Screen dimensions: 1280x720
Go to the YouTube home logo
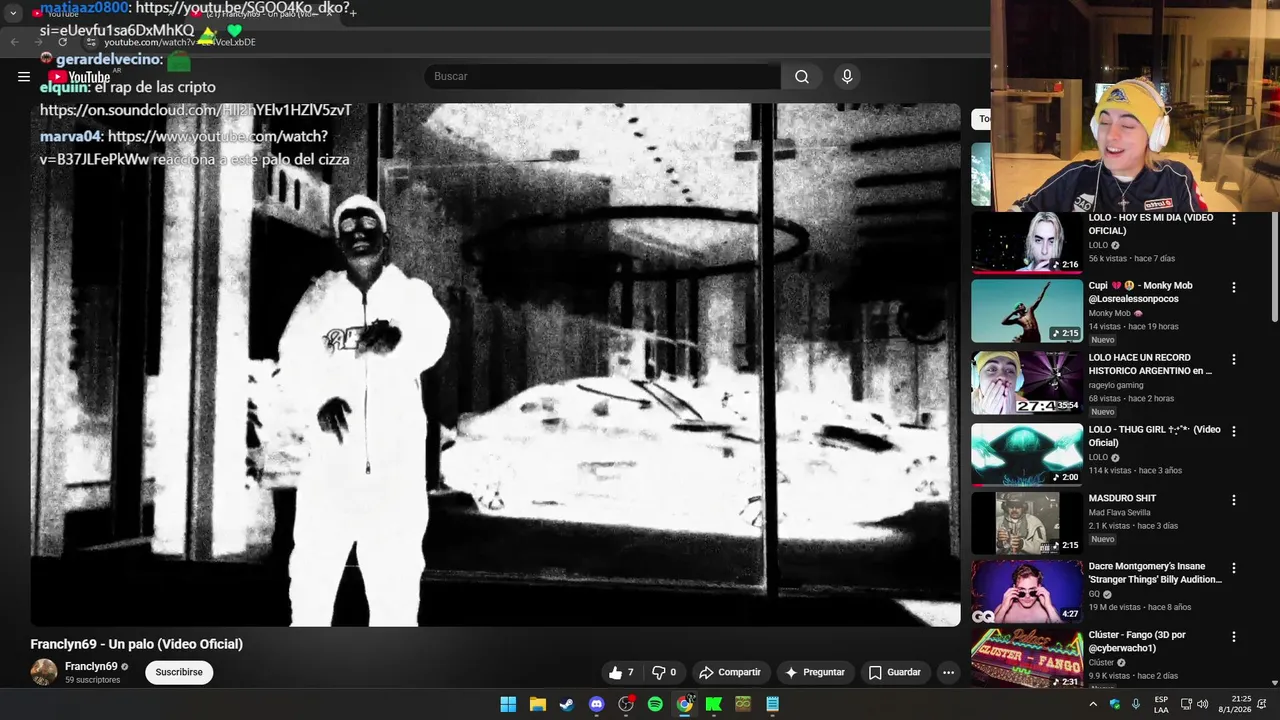point(79,77)
